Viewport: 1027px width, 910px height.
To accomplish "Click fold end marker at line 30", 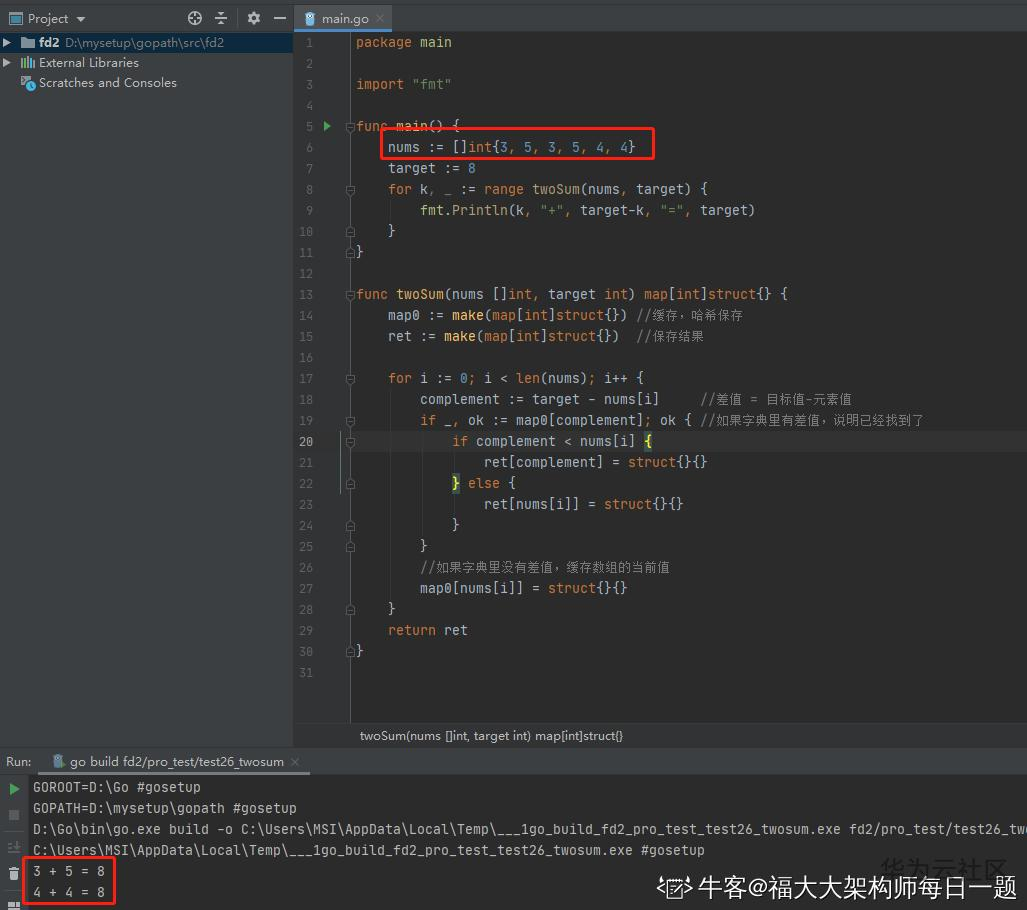I will [350, 651].
